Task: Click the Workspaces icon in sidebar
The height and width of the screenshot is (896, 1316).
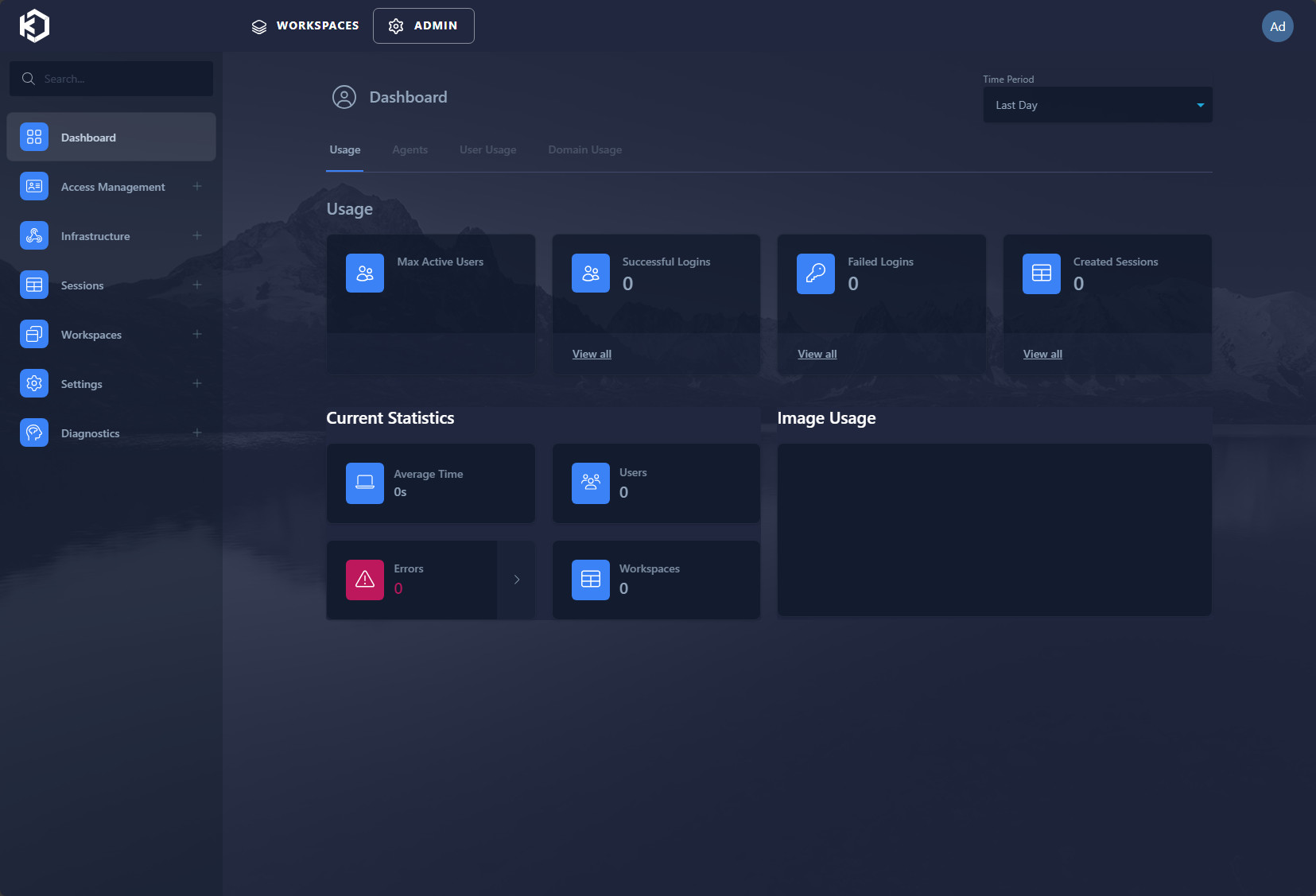Action: tap(34, 335)
